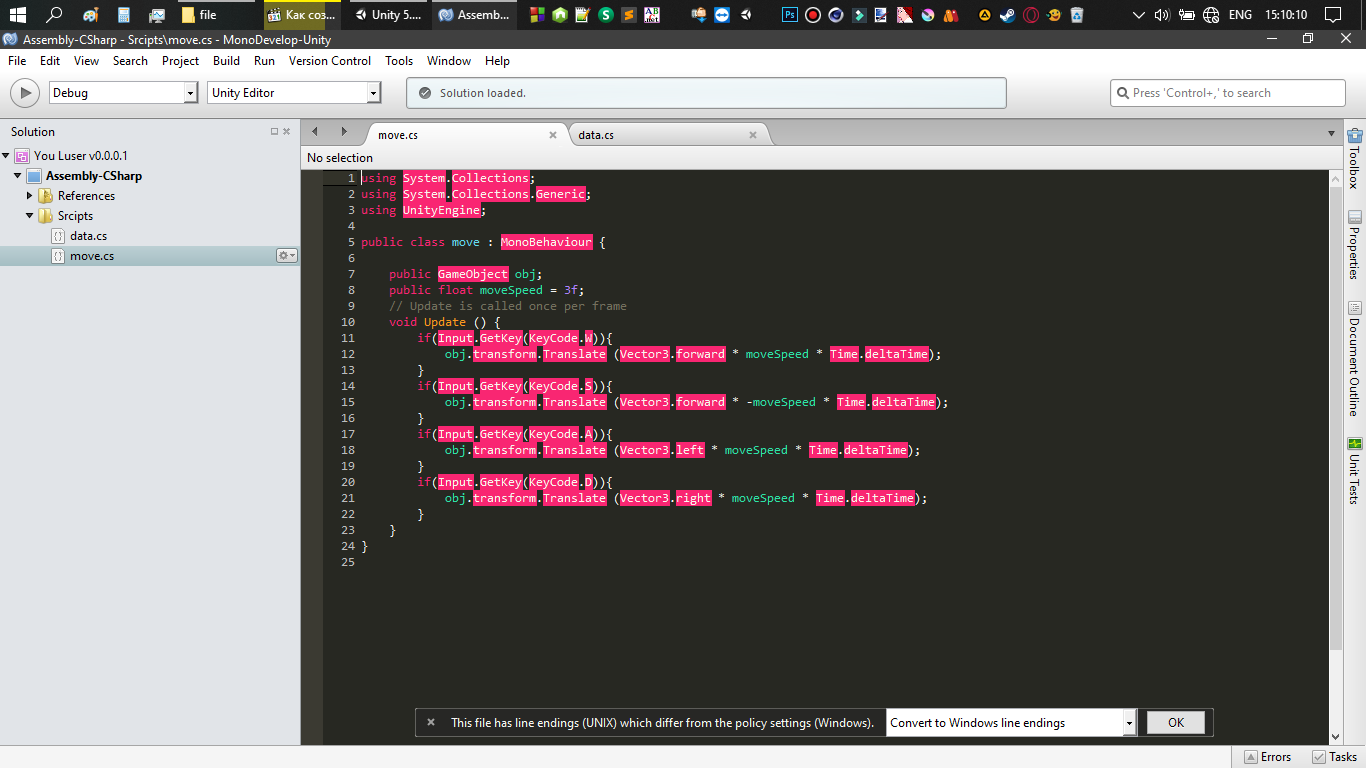Open the Properties side panel
Screen dimensions: 1366x768
click(x=1355, y=245)
